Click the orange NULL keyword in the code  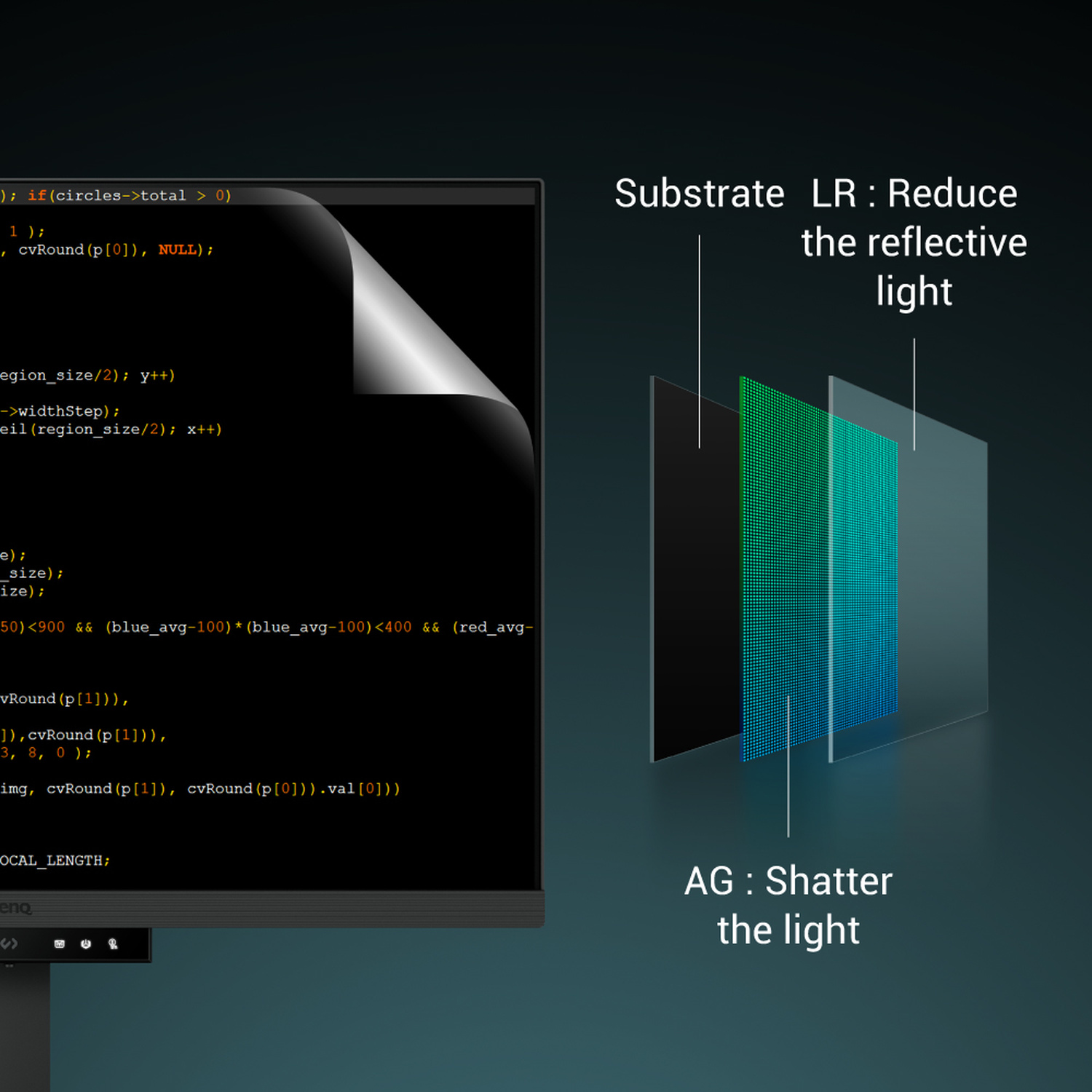178,250
